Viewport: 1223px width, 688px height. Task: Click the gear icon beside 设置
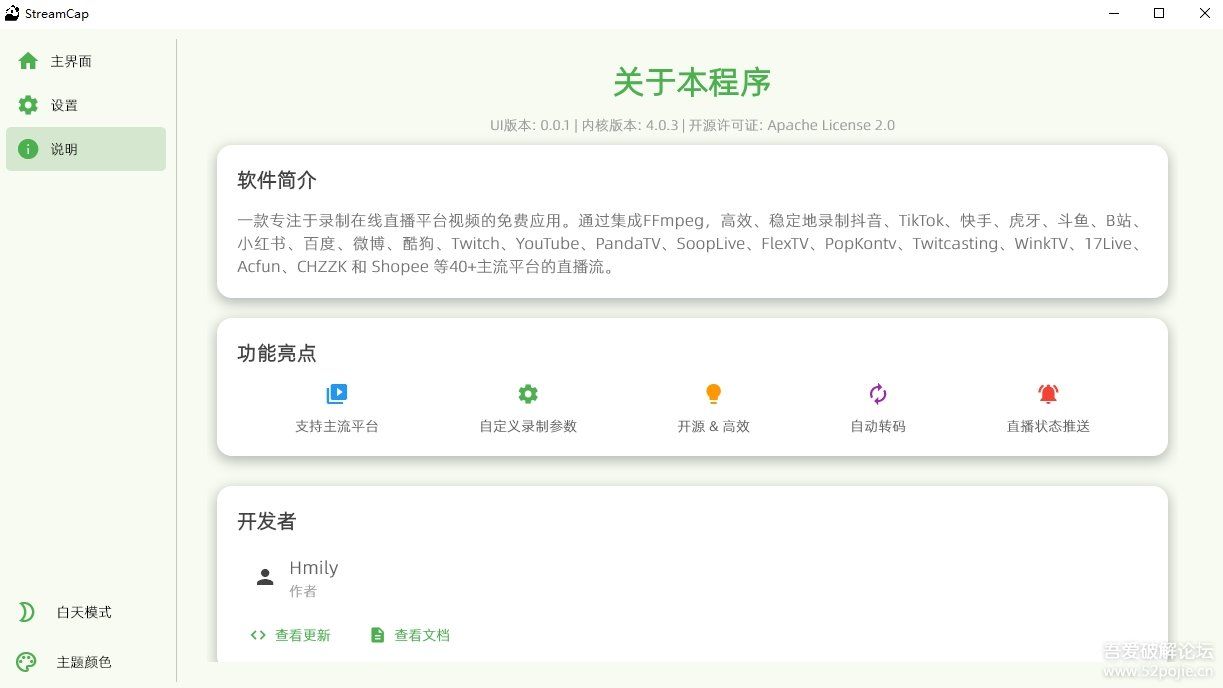(28, 105)
